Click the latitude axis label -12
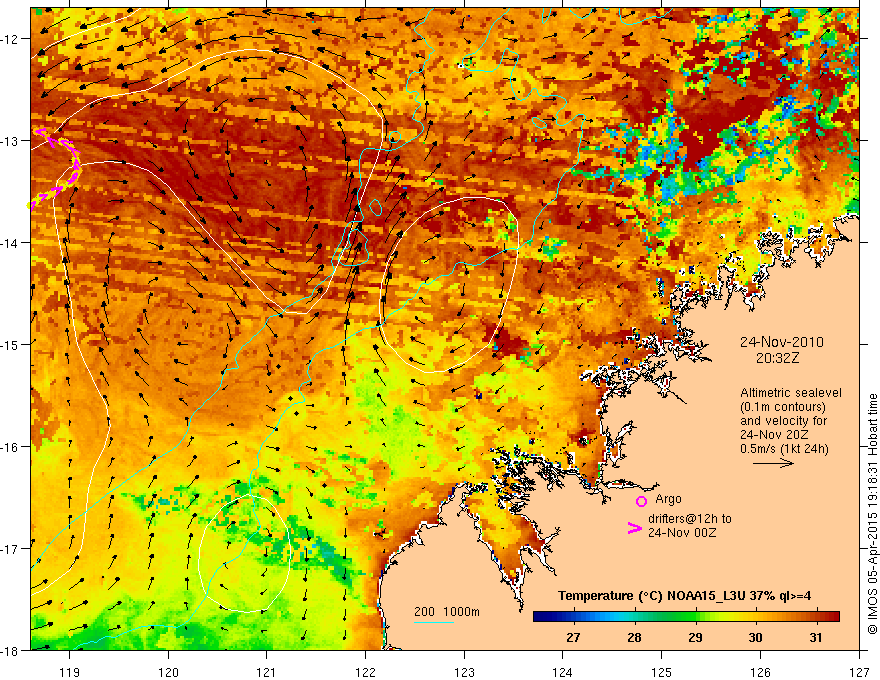This screenshot has height=680, width=880. click(x=10, y=39)
